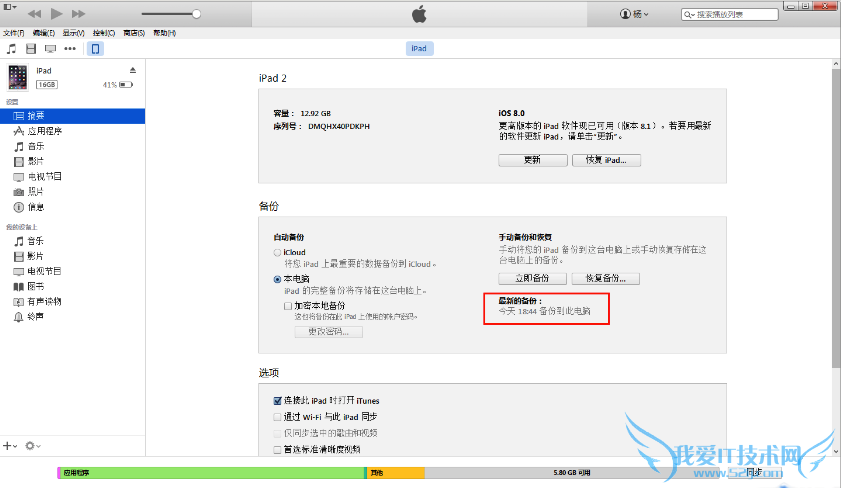Click the 5.80 GB 可用 free space label
The height and width of the screenshot is (488, 841).
click(x=572, y=472)
